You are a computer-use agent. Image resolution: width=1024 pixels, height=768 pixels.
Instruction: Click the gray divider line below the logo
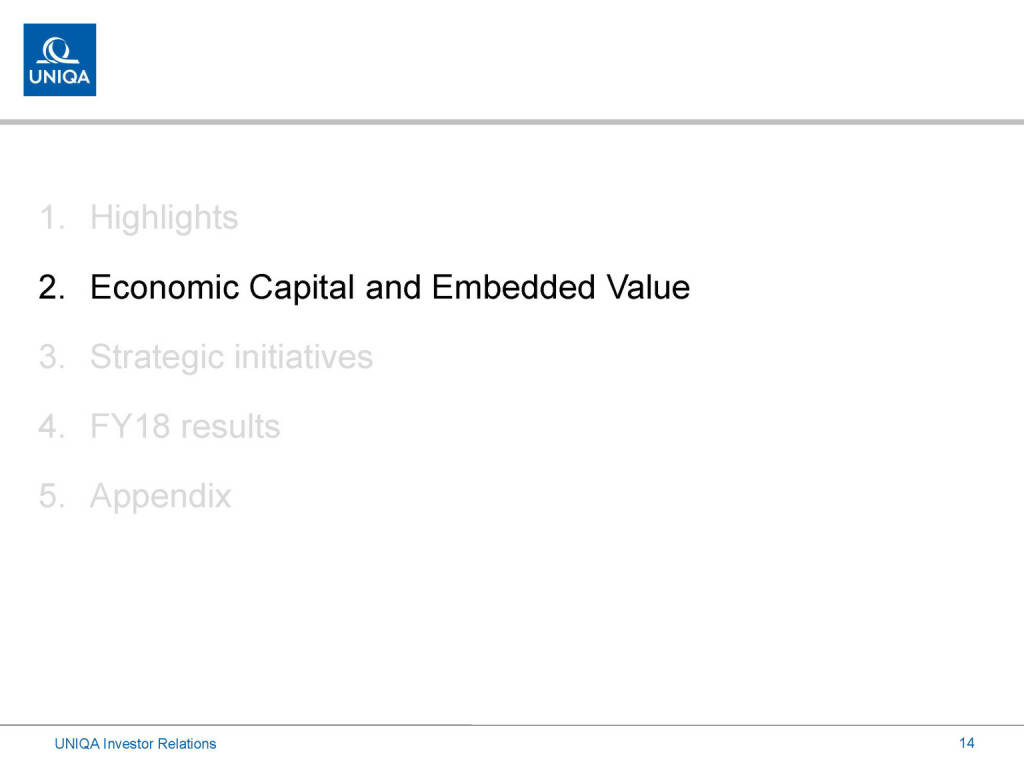pyautogui.click(x=512, y=122)
